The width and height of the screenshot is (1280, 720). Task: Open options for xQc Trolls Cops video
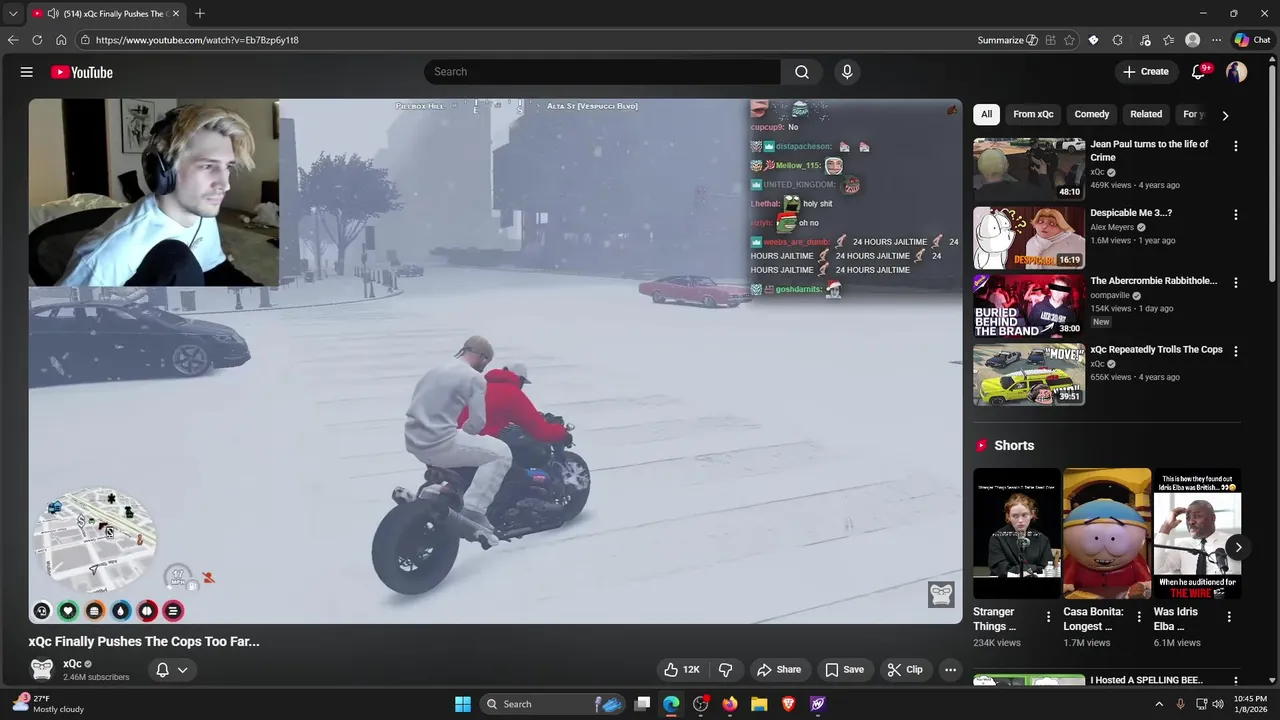click(x=1236, y=351)
